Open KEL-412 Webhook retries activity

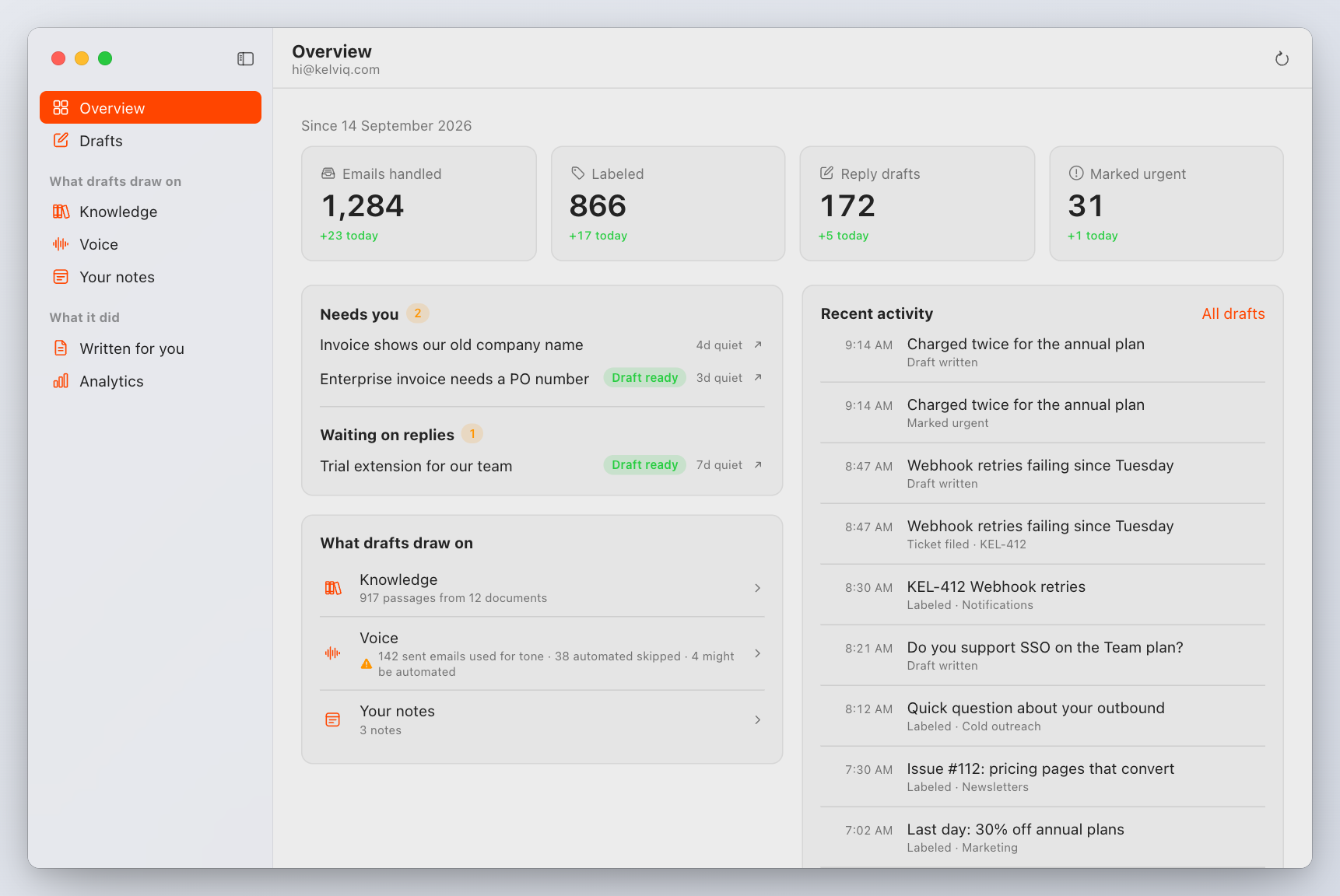1043,595
